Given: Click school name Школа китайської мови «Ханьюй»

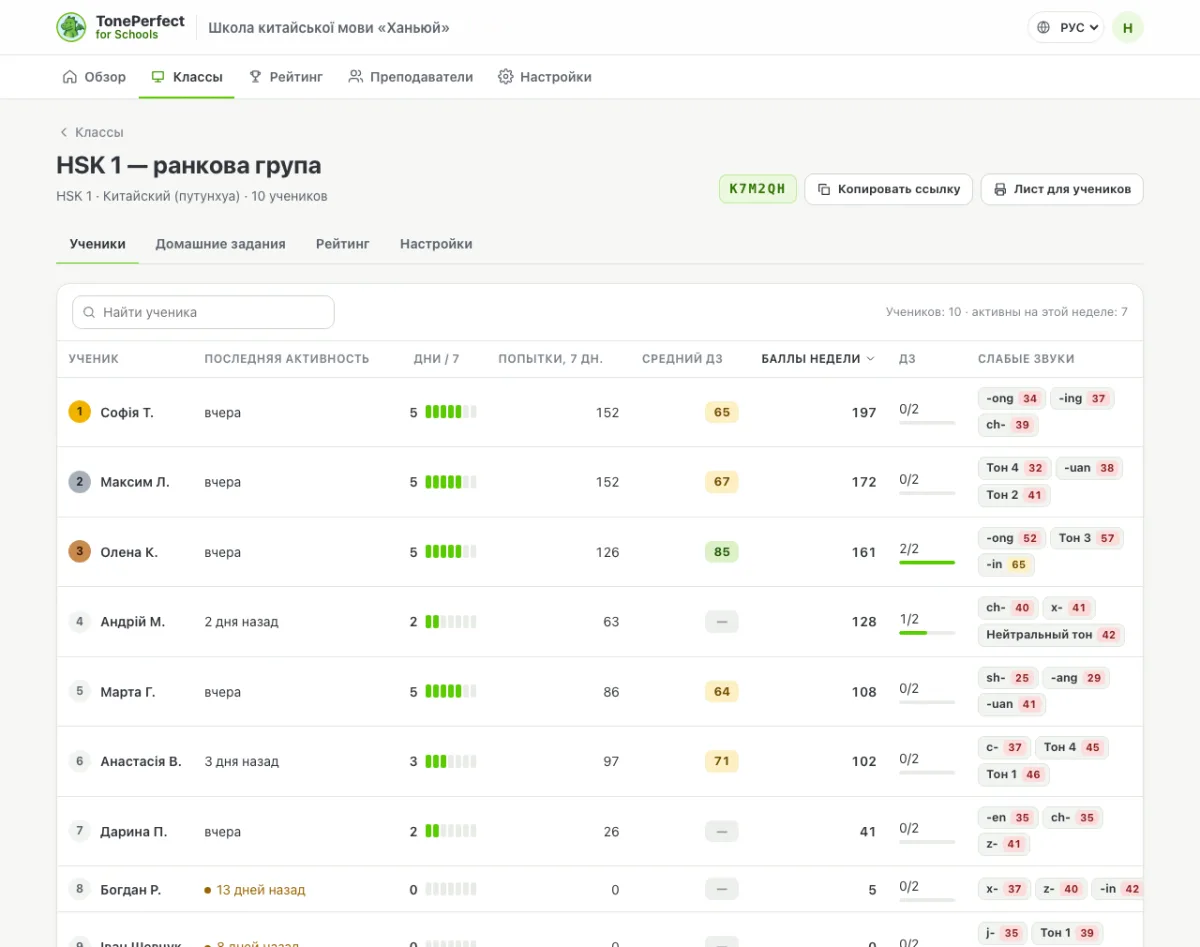Looking at the screenshot, I should click(x=329, y=27).
